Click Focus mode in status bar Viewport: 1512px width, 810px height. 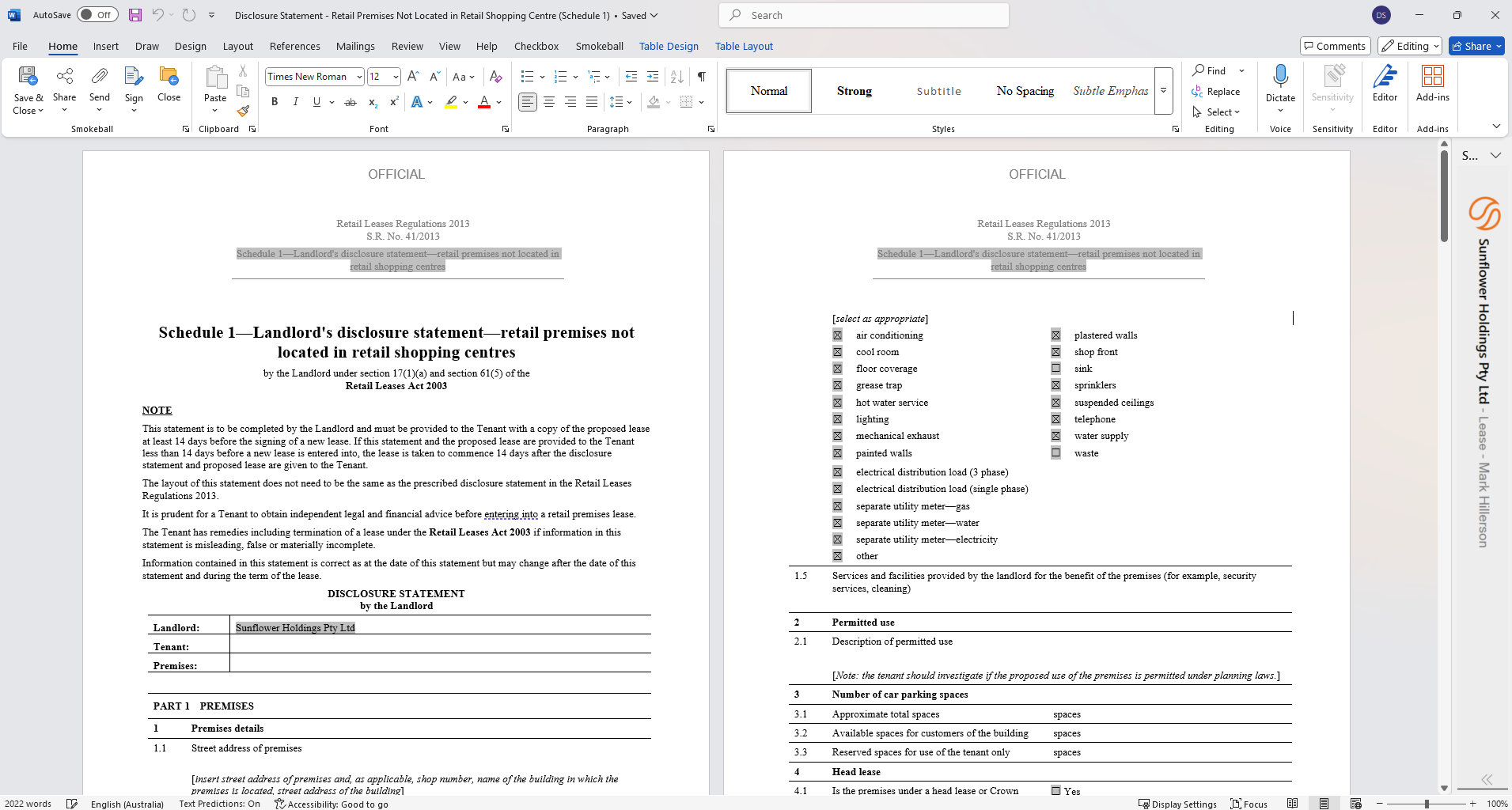(x=1249, y=804)
